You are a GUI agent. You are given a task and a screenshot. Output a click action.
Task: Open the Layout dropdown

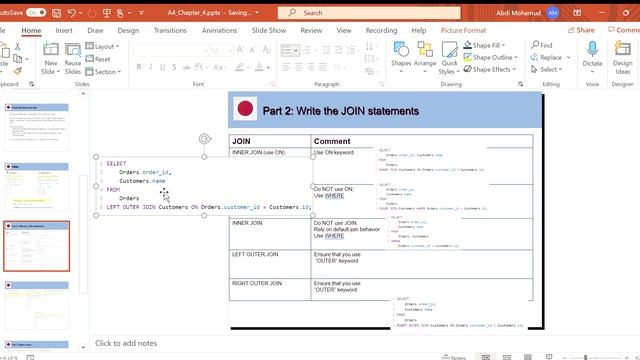[x=102, y=47]
